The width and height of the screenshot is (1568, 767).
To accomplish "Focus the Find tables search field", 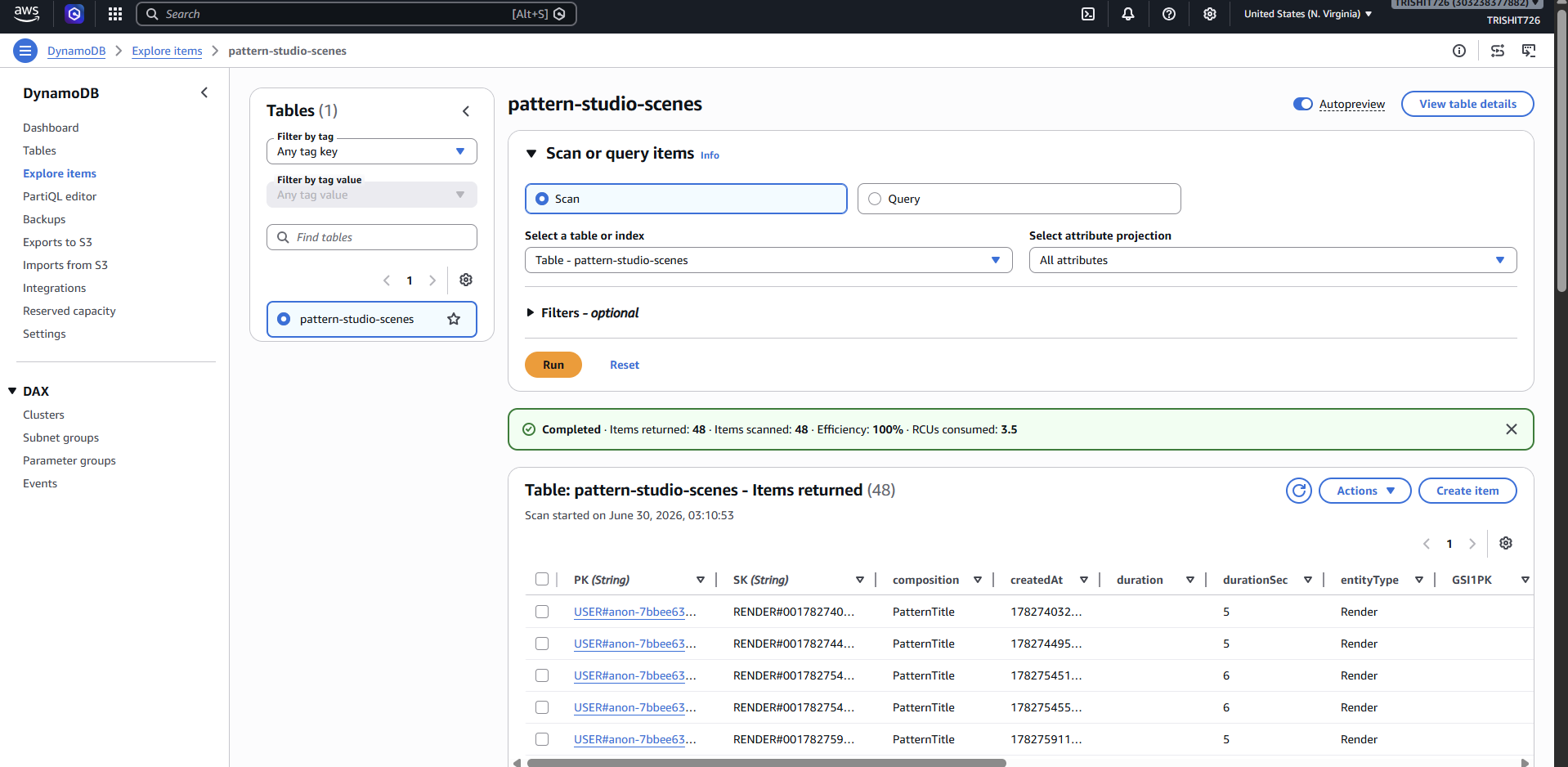I will click(372, 237).
